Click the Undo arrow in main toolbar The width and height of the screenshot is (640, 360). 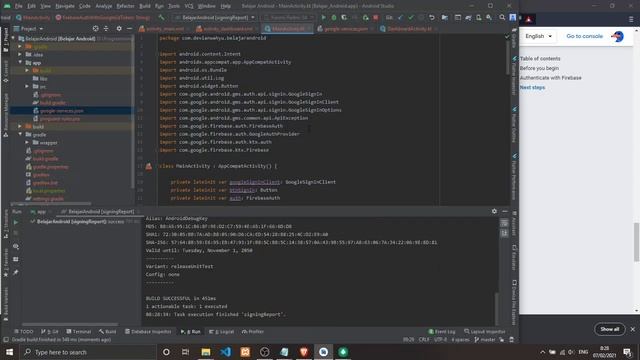[432, 18]
